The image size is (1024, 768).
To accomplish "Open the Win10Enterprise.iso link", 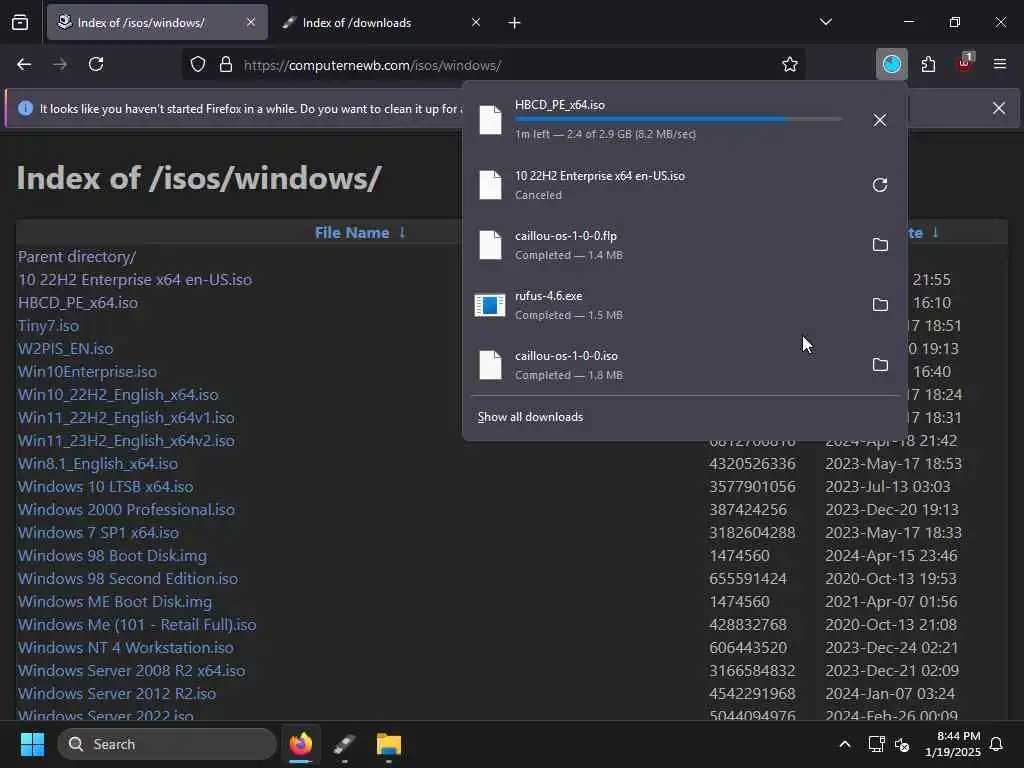I will pyautogui.click(x=88, y=371).
